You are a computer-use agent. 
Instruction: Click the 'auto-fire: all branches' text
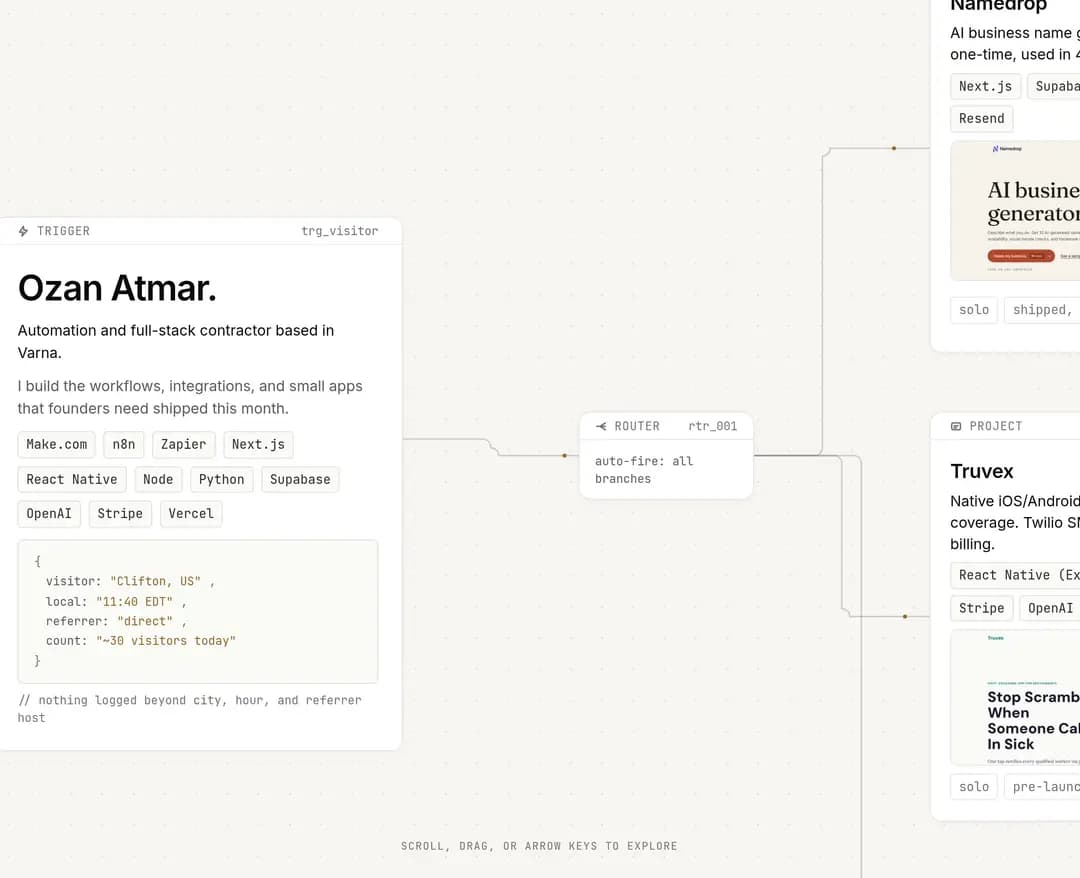(644, 470)
